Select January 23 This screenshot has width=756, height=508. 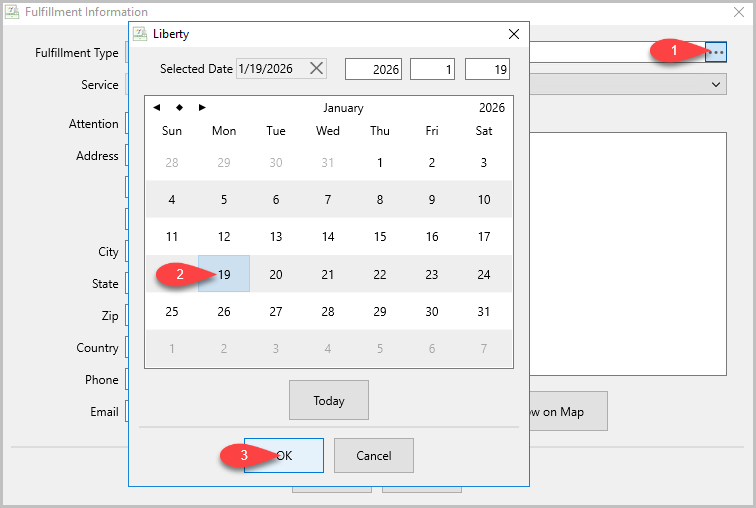point(432,274)
